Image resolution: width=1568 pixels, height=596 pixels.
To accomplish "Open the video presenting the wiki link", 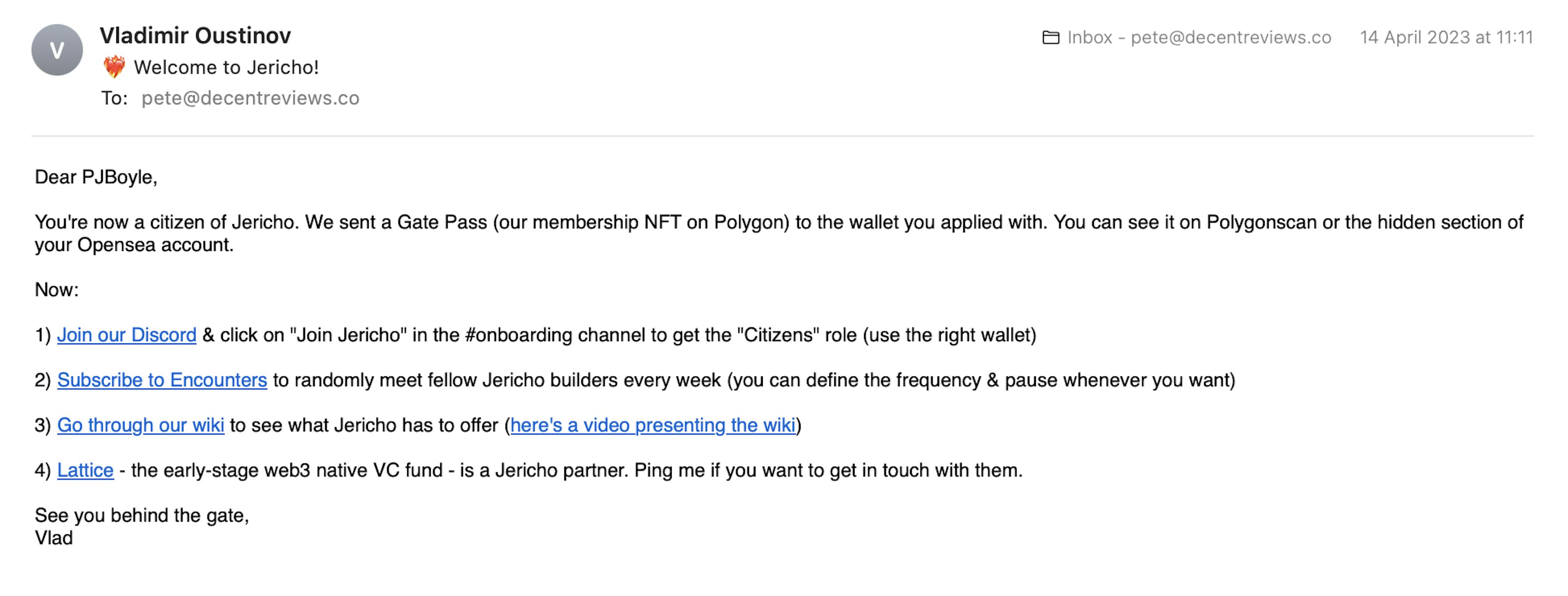I will coord(653,425).
